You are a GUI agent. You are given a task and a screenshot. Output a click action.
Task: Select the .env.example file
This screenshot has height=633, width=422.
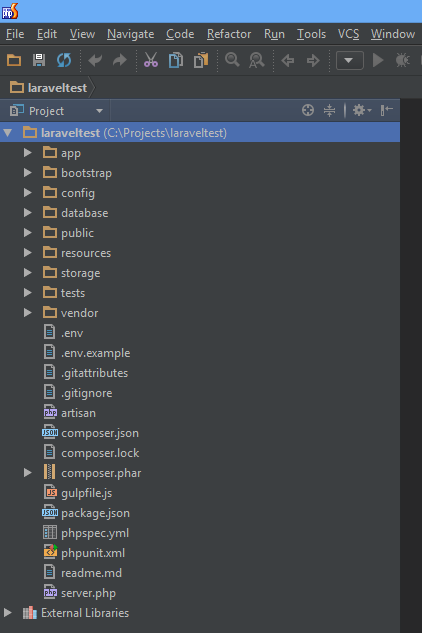[96, 353]
